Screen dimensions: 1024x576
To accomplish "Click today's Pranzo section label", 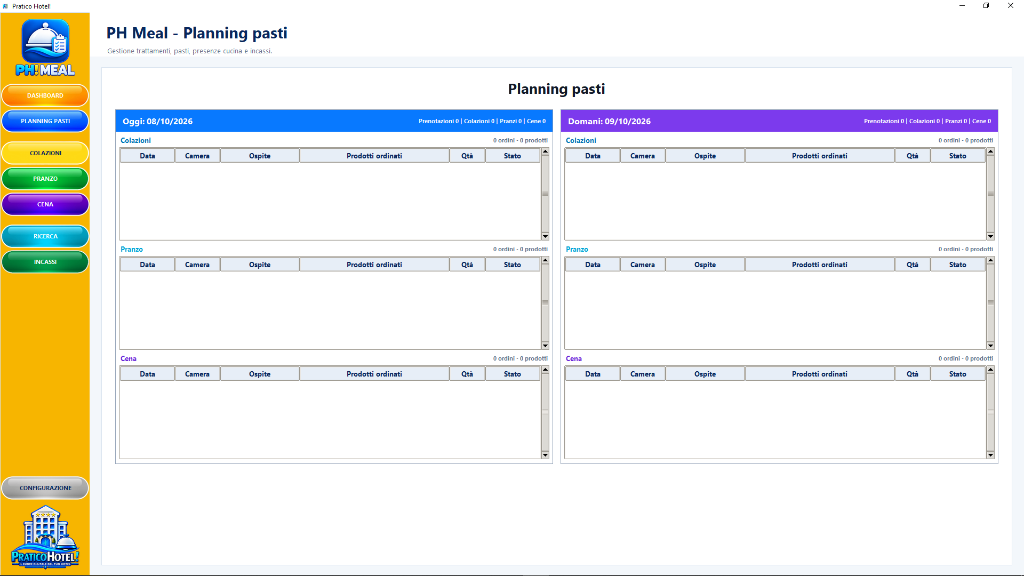I will (131, 249).
